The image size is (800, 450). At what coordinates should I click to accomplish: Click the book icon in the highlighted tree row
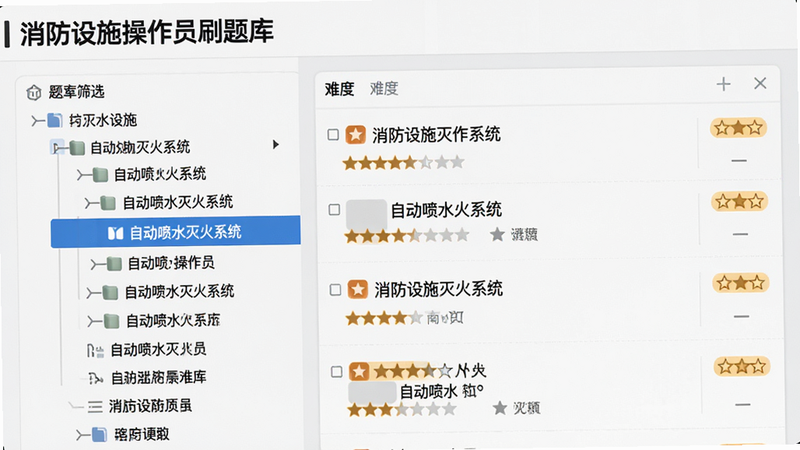click(116, 233)
